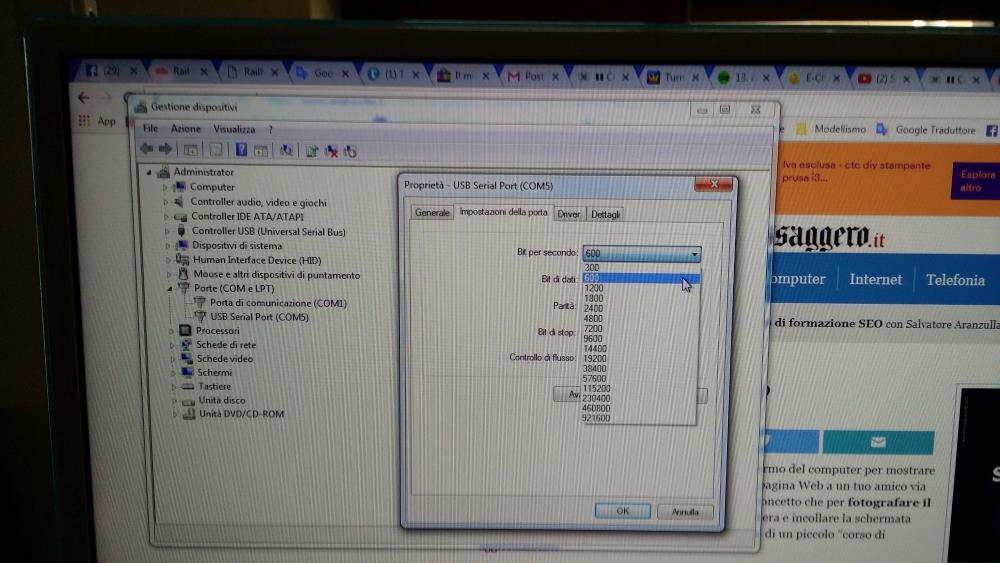Expand the Controller USB node
1000x563 pixels.
pyautogui.click(x=166, y=232)
